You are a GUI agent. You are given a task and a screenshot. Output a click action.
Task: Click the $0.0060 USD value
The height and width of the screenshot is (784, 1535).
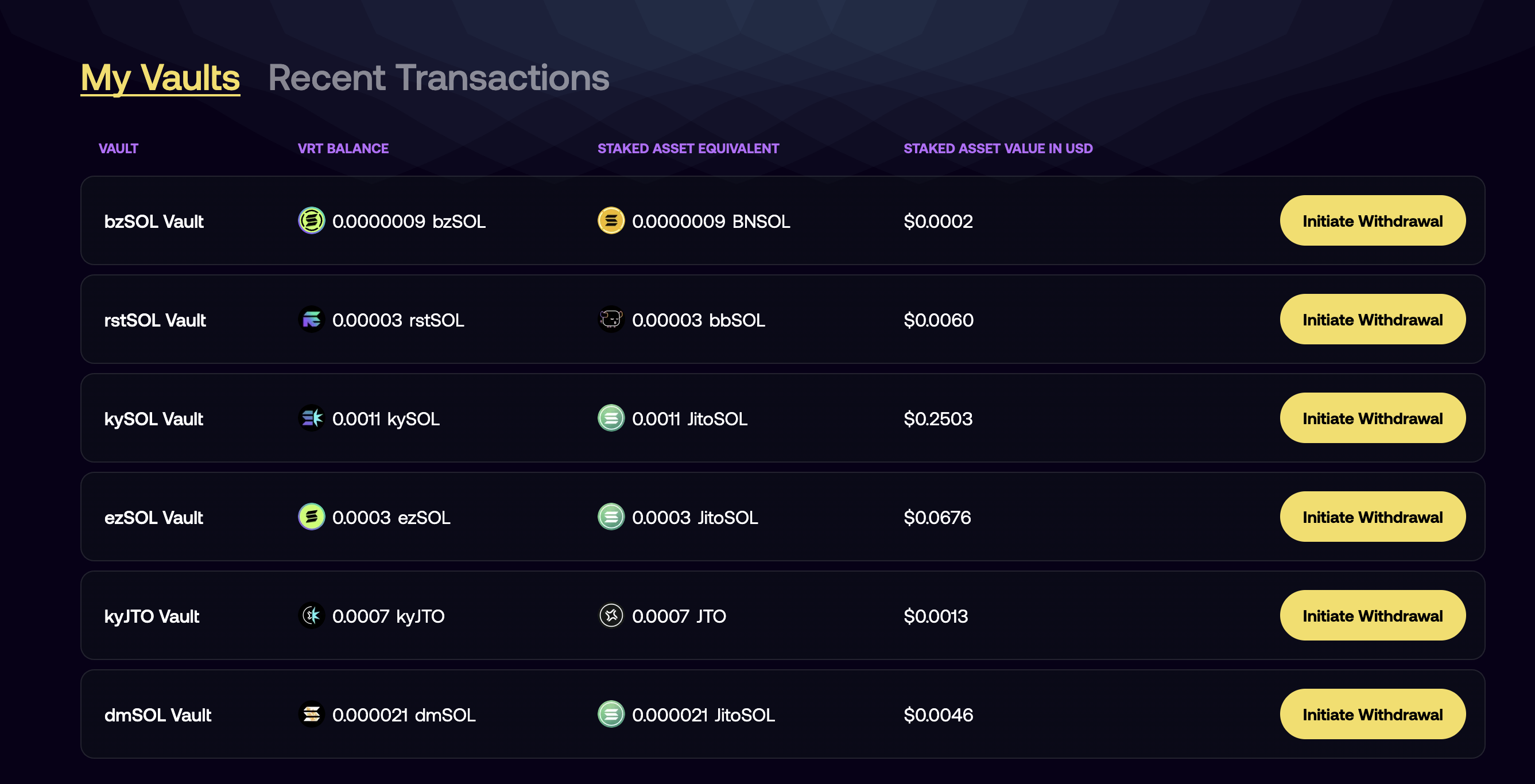tap(939, 320)
